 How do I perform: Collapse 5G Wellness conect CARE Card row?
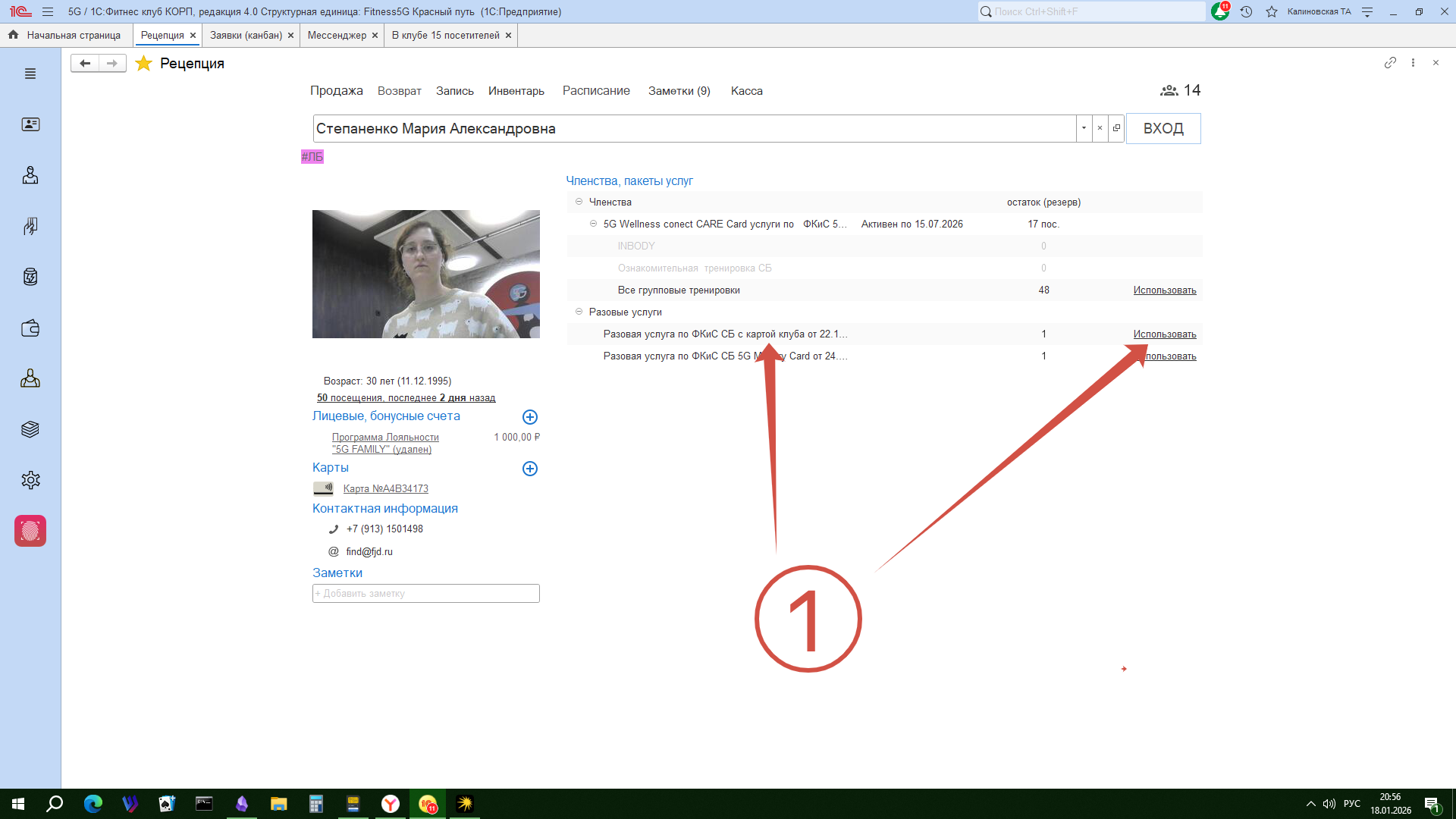coord(593,224)
